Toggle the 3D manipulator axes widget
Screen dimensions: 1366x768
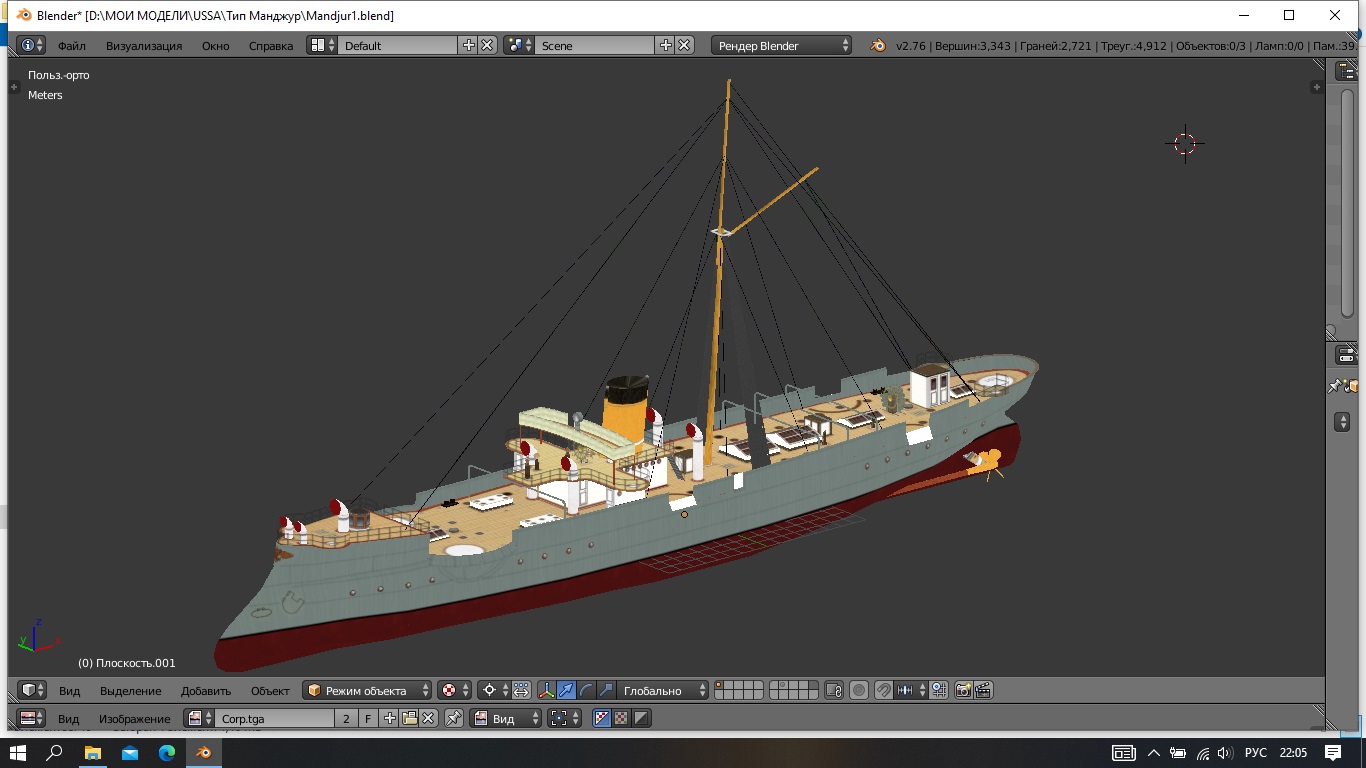point(547,690)
